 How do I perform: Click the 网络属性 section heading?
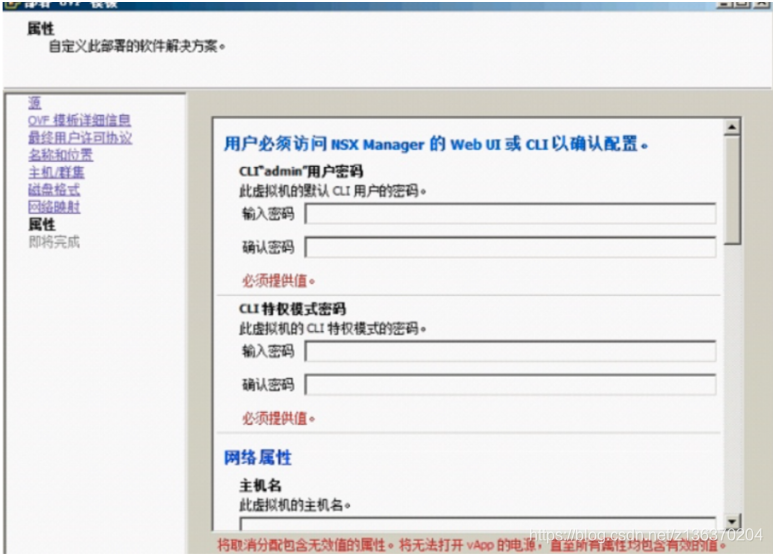pyautogui.click(x=258, y=458)
